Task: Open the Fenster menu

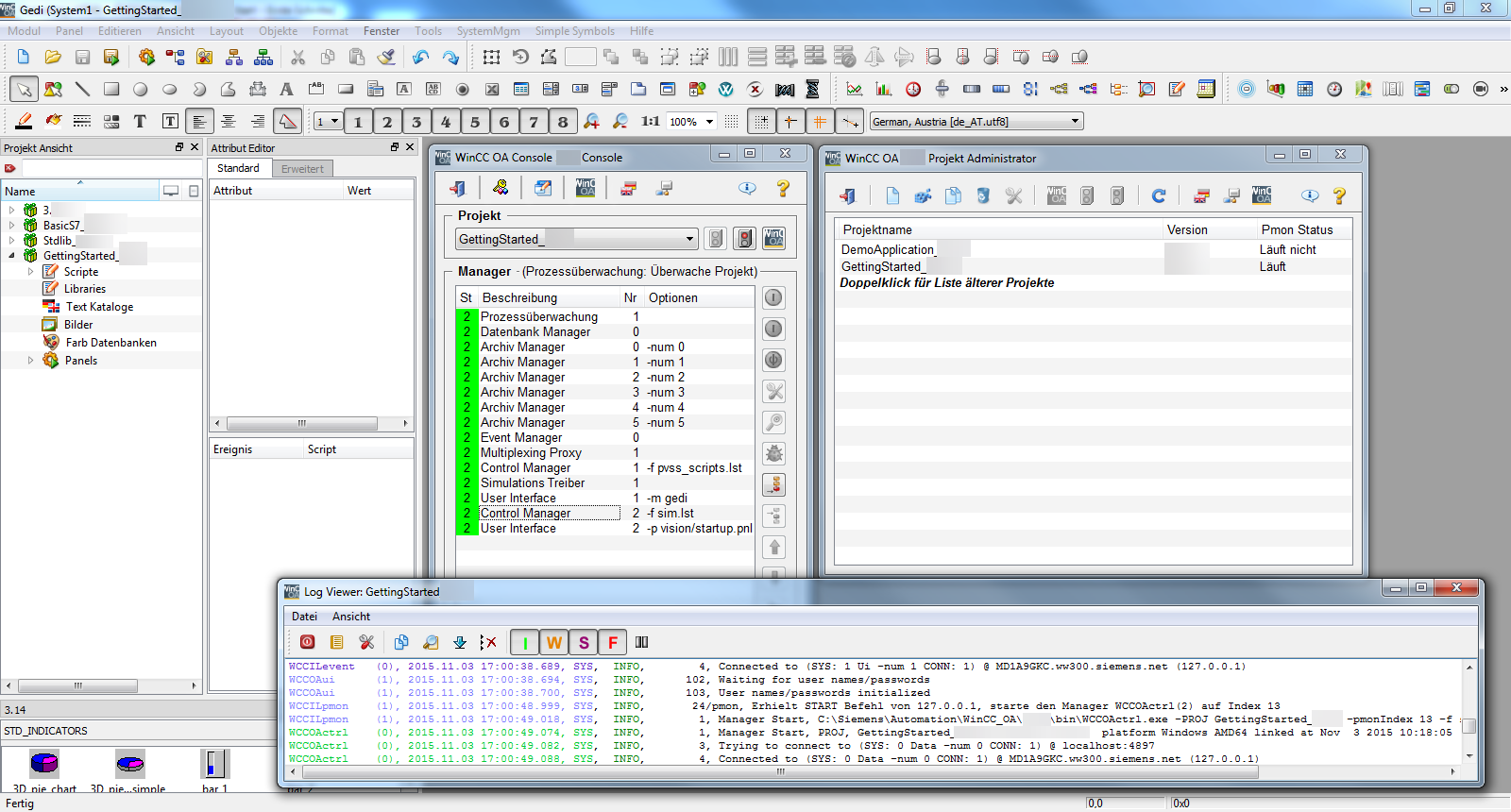Action: (x=382, y=31)
